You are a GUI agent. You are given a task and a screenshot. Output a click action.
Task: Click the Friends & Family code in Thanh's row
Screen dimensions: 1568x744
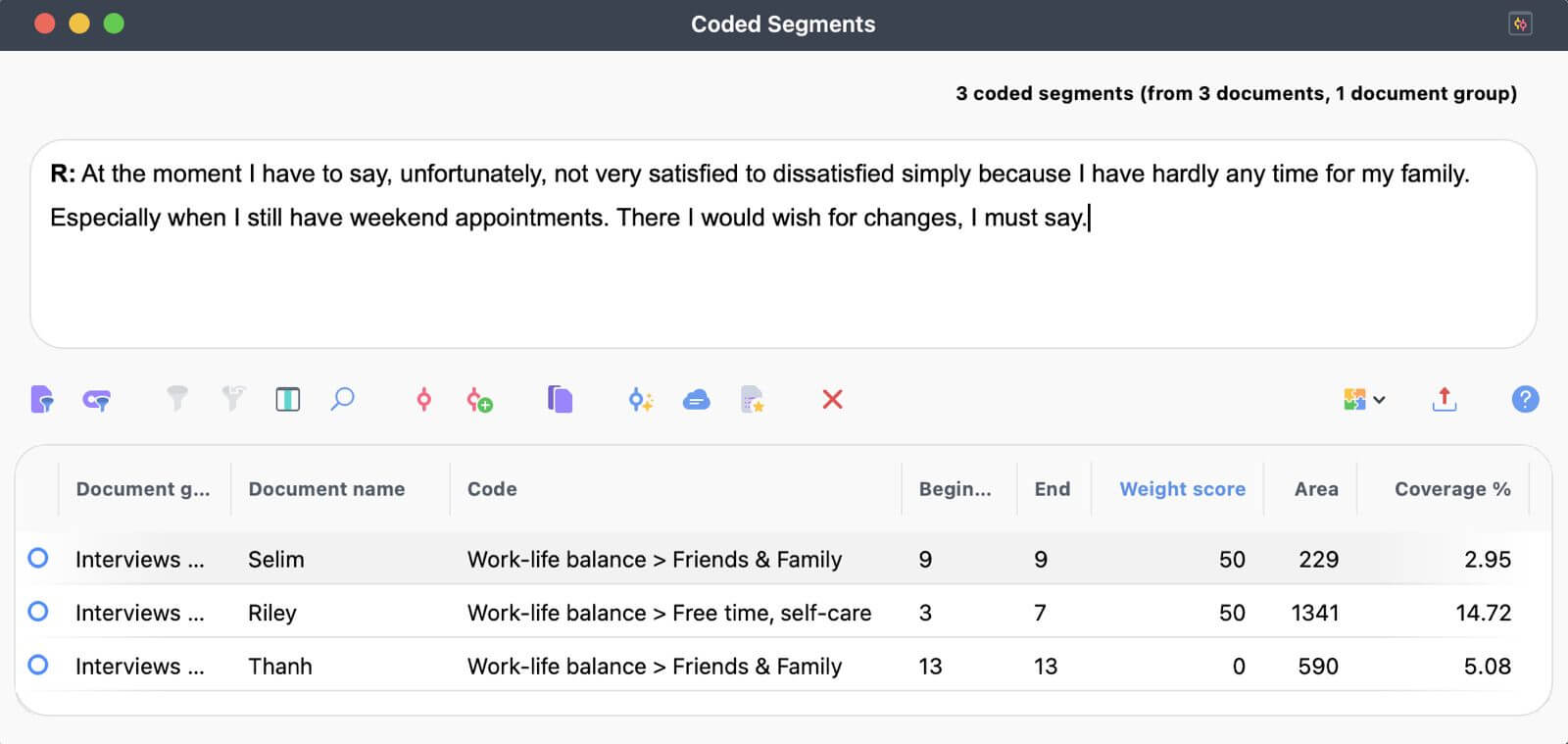coord(655,667)
